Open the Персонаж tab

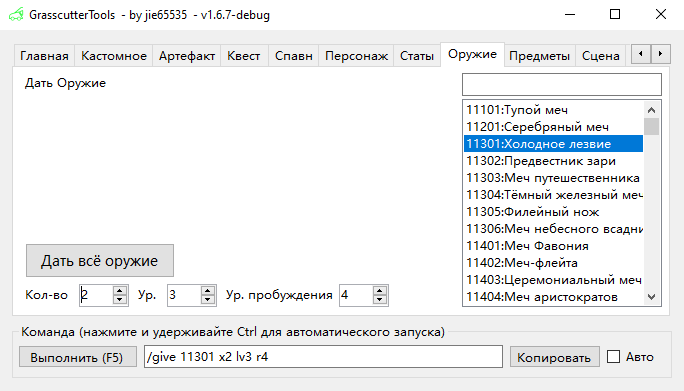[356, 56]
